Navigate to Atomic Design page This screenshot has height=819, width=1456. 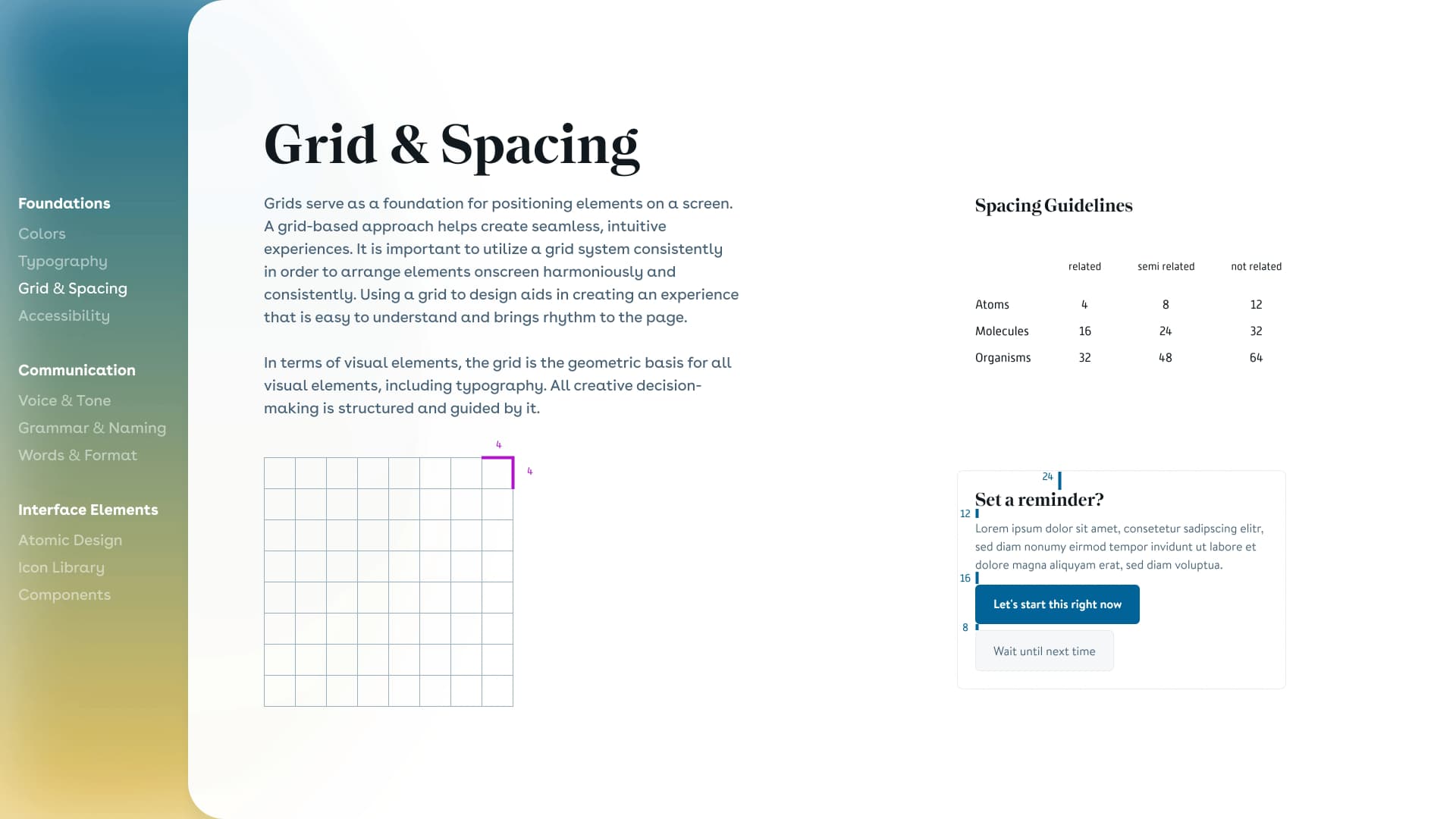(x=70, y=540)
